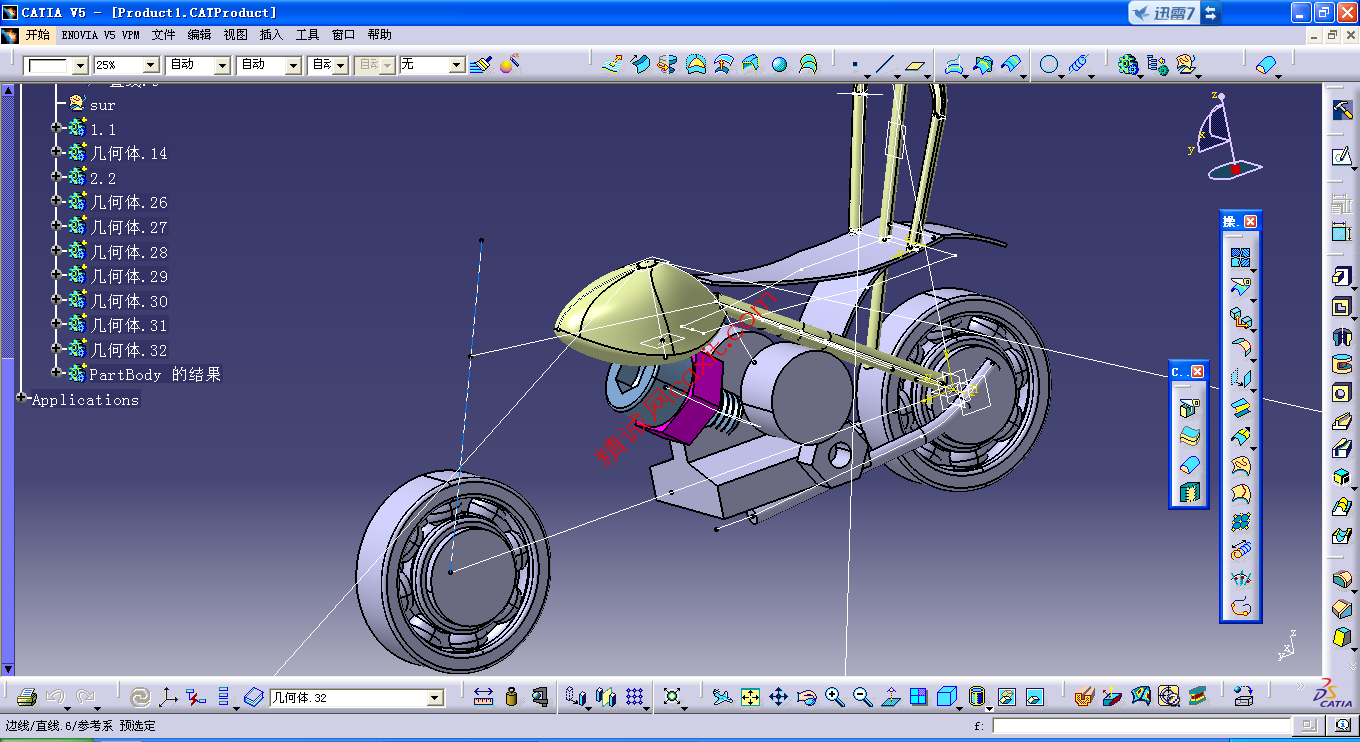
Task: Expand the 1.1 tree node
Action: [x=57, y=128]
